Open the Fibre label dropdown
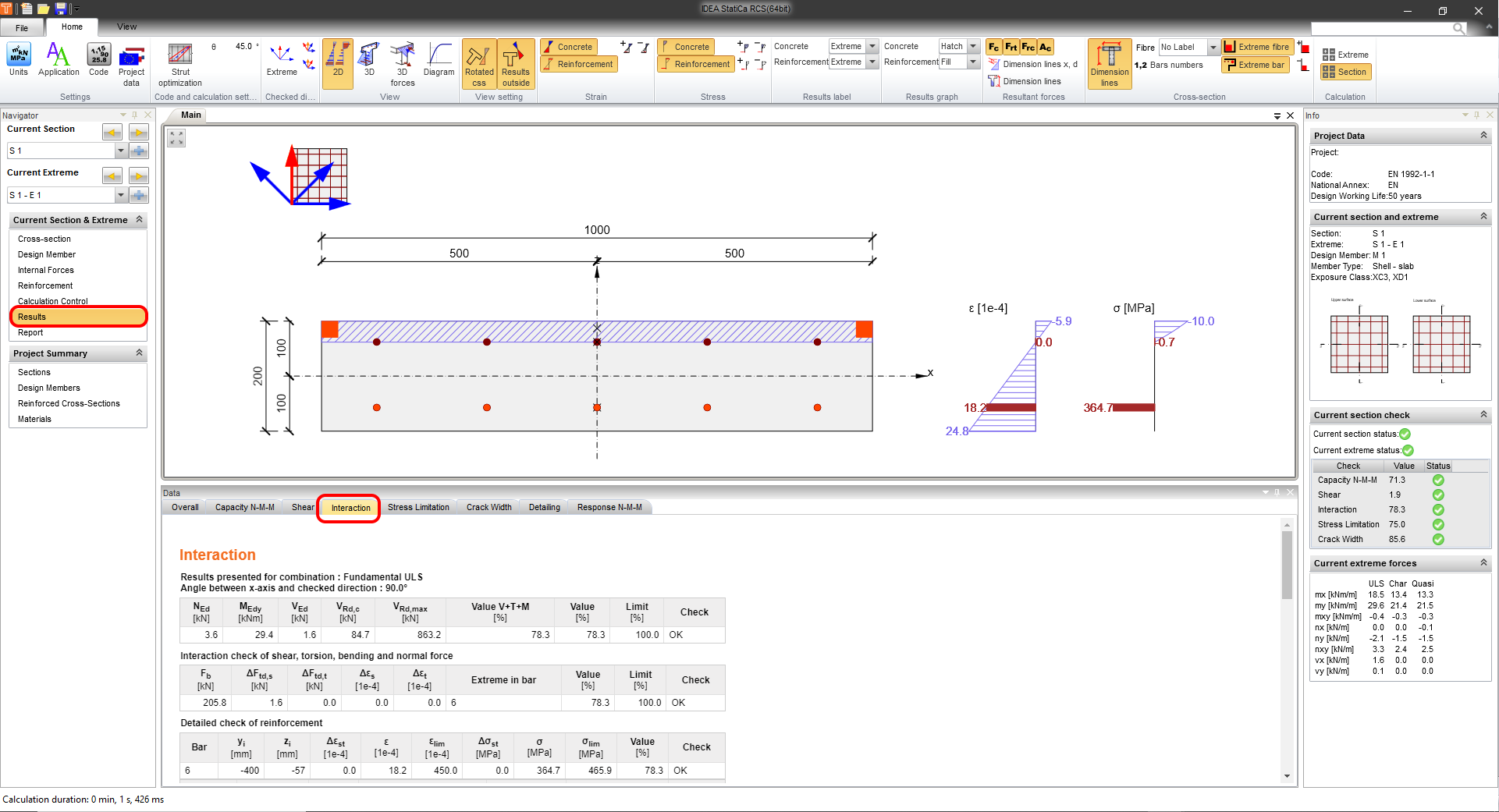 click(1213, 48)
